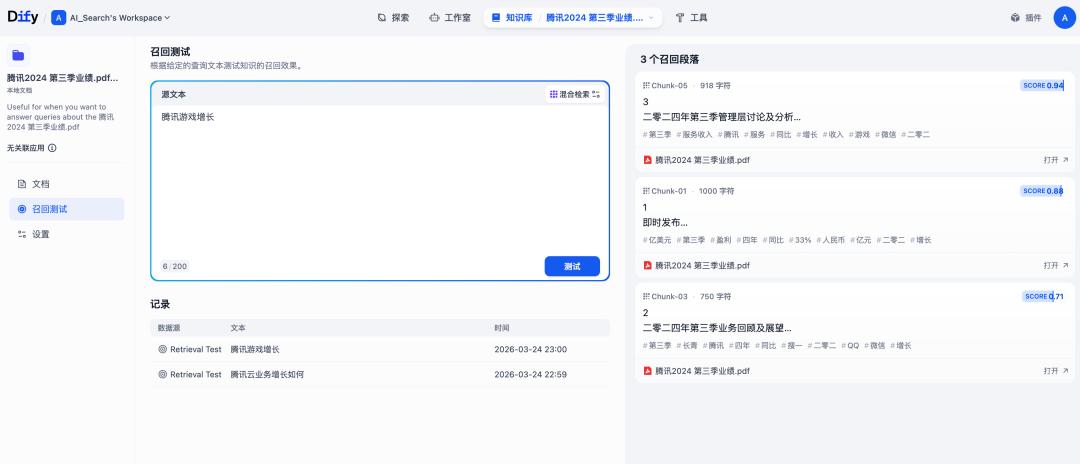Click the retrieval settings sliders icon

click(596, 94)
